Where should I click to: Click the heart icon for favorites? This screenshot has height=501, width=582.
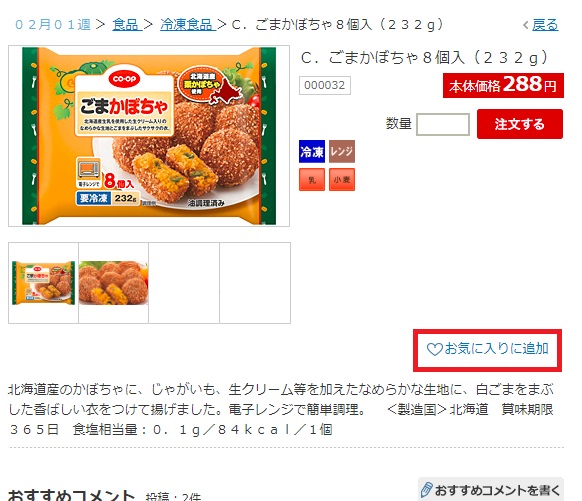434,349
